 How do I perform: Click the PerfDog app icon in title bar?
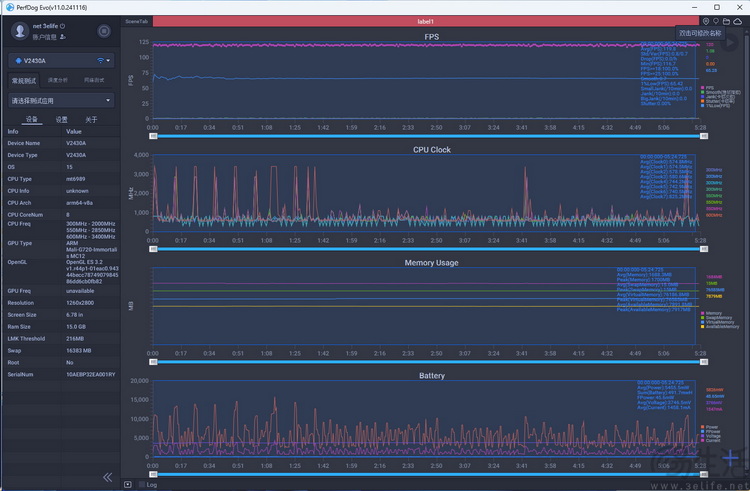coord(10,7)
